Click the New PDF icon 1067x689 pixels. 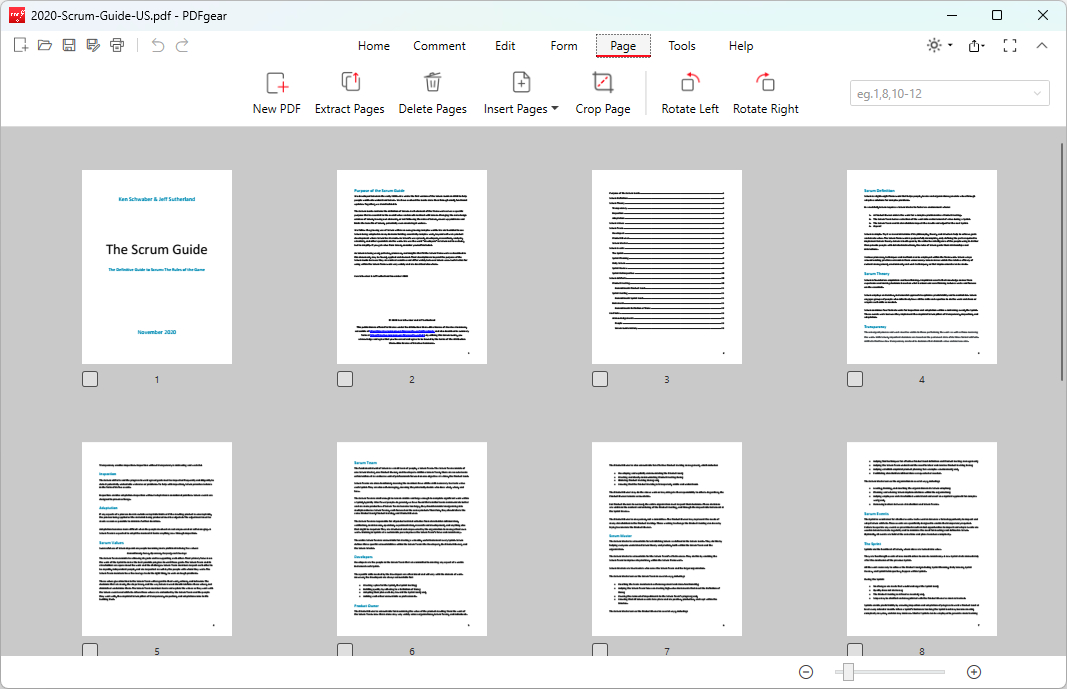(x=276, y=83)
